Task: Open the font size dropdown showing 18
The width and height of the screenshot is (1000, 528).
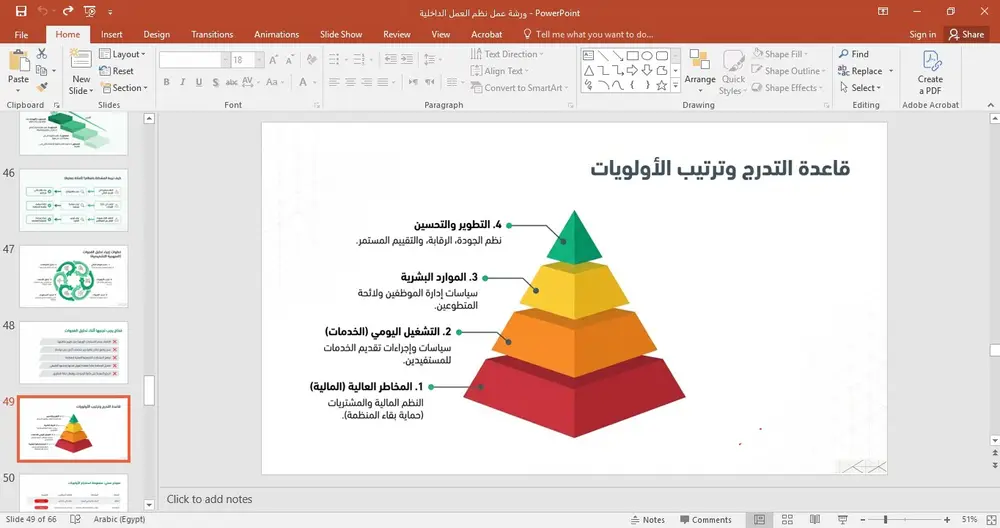Action: click(259, 60)
